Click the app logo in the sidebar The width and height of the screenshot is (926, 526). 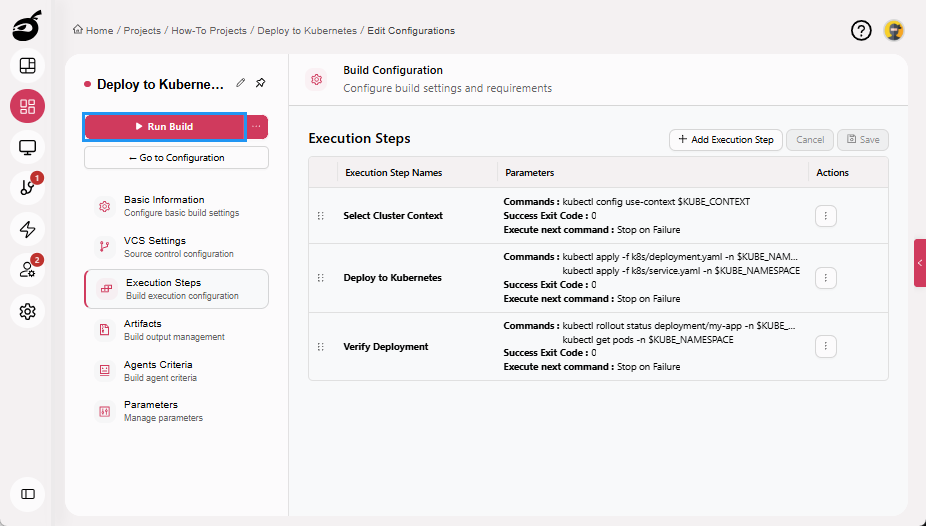click(27, 26)
